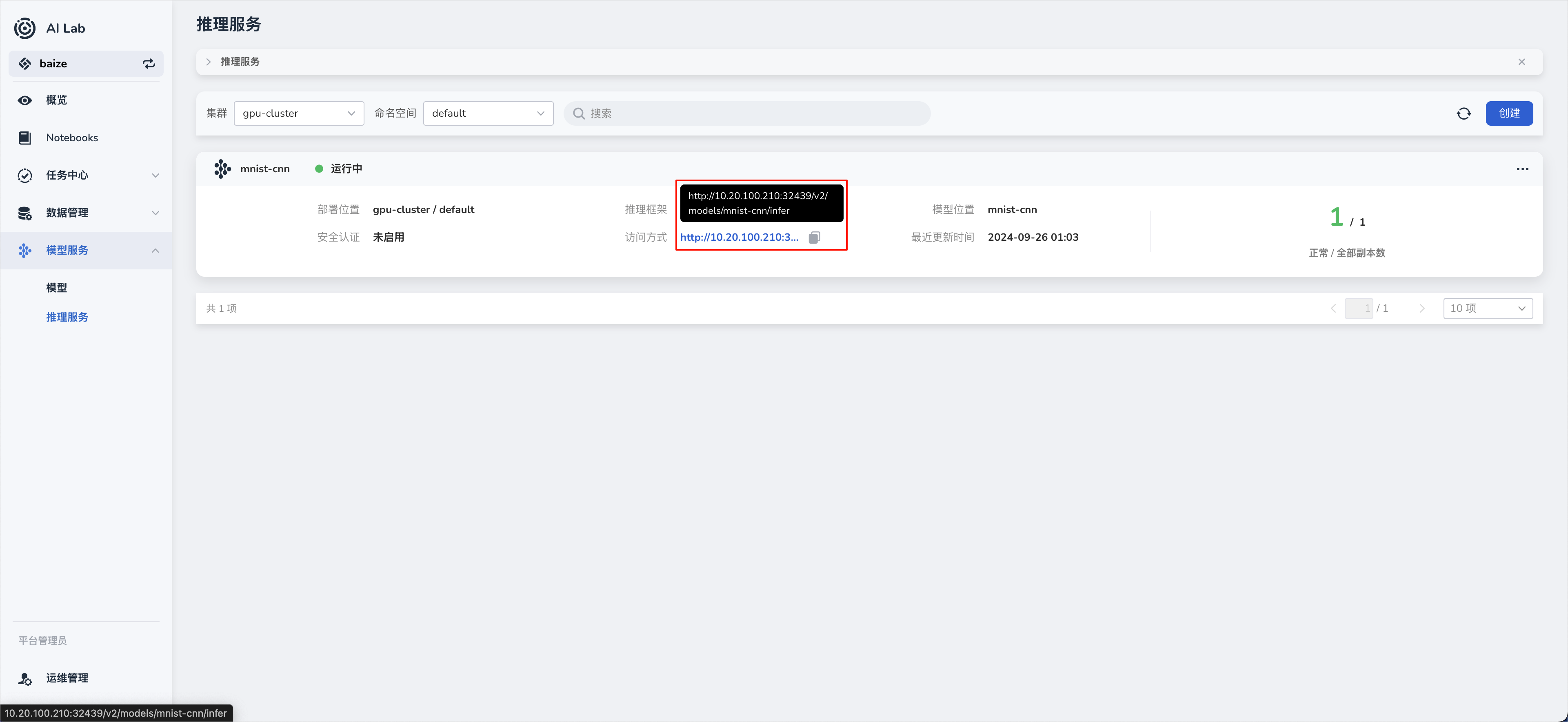Open the 命名空间 default dropdown

point(488,114)
